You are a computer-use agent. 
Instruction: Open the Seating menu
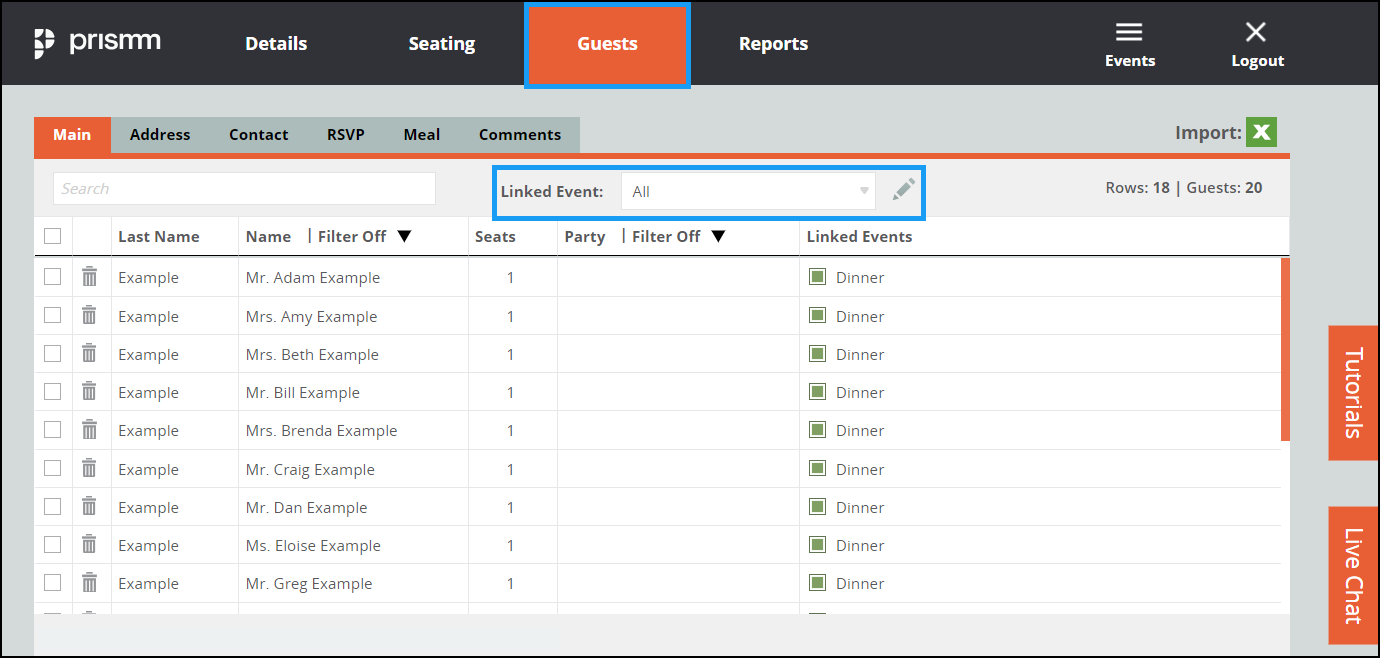click(441, 44)
